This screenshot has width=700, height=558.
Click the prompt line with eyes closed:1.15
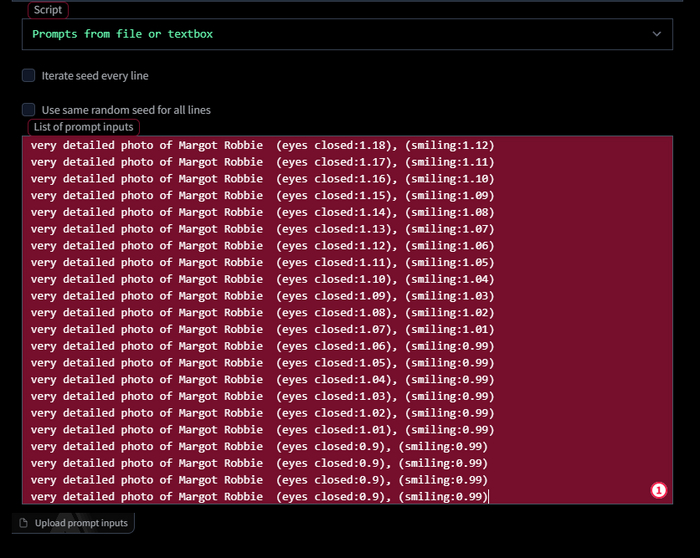click(x=262, y=195)
